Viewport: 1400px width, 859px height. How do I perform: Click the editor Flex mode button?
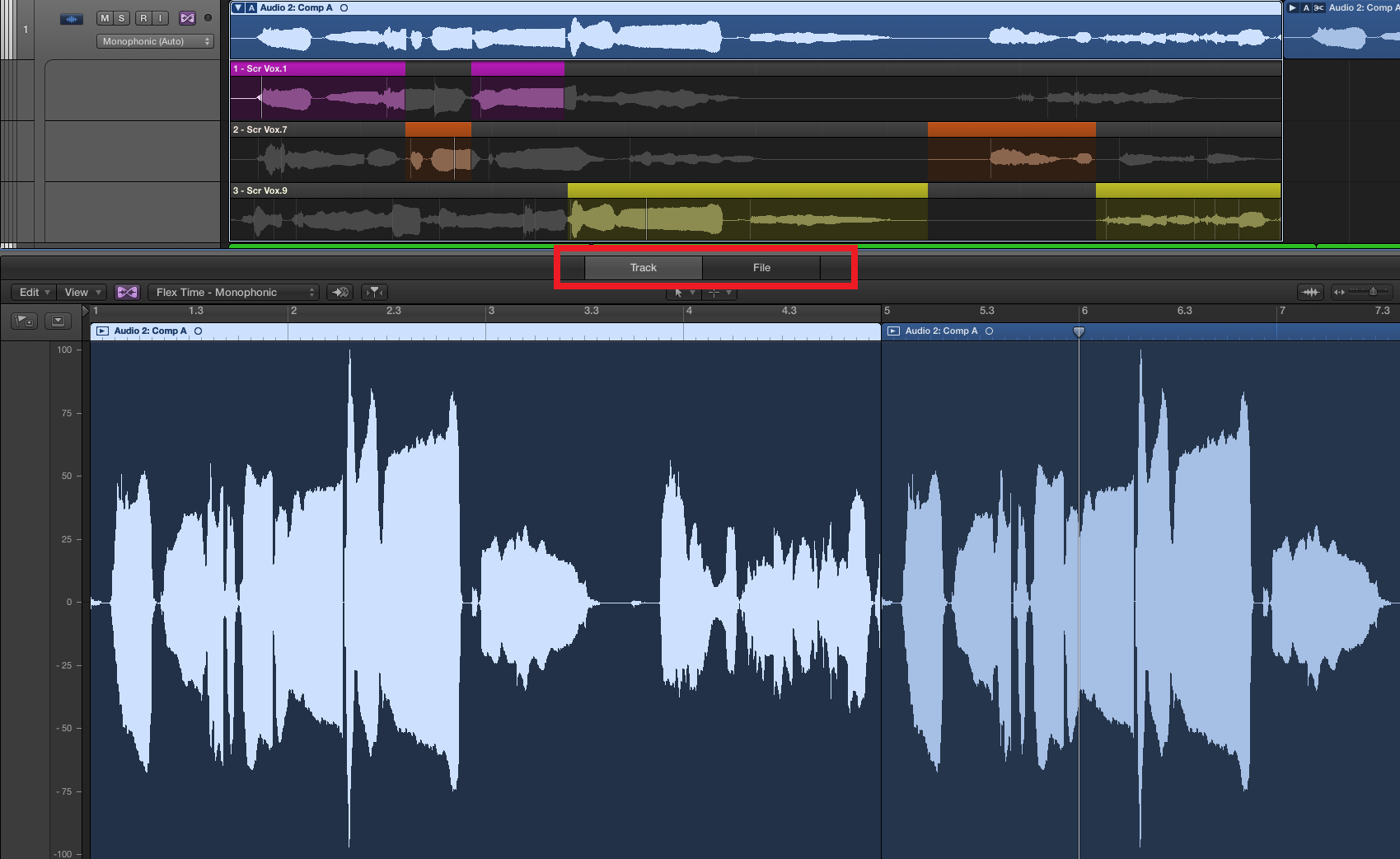coord(127,293)
